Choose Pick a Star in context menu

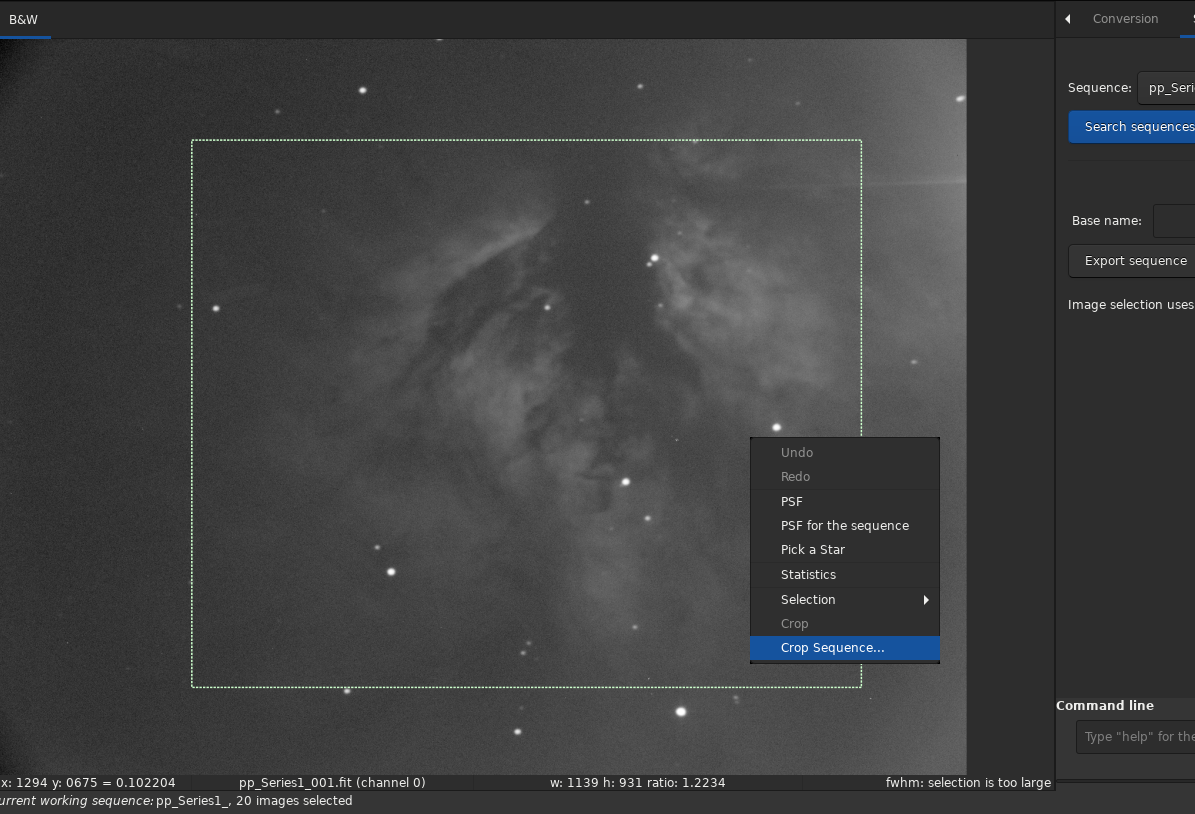pos(812,550)
